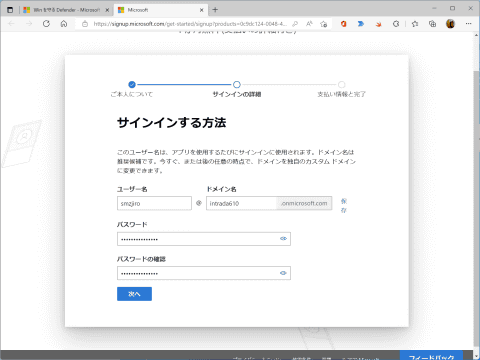Click the .onmicrosoft.com suffix text
This screenshot has height=360, width=480.
[x=304, y=203]
